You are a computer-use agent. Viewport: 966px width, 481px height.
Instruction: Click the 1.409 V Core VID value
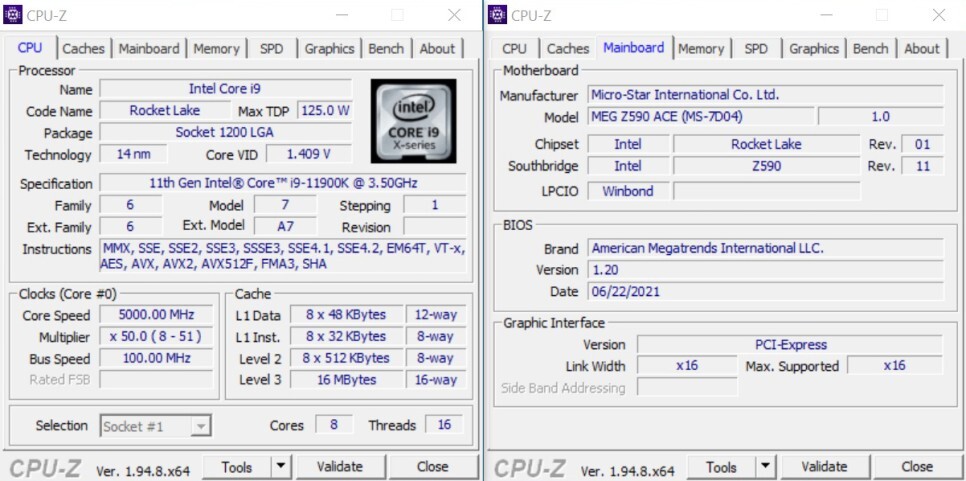[309, 154]
